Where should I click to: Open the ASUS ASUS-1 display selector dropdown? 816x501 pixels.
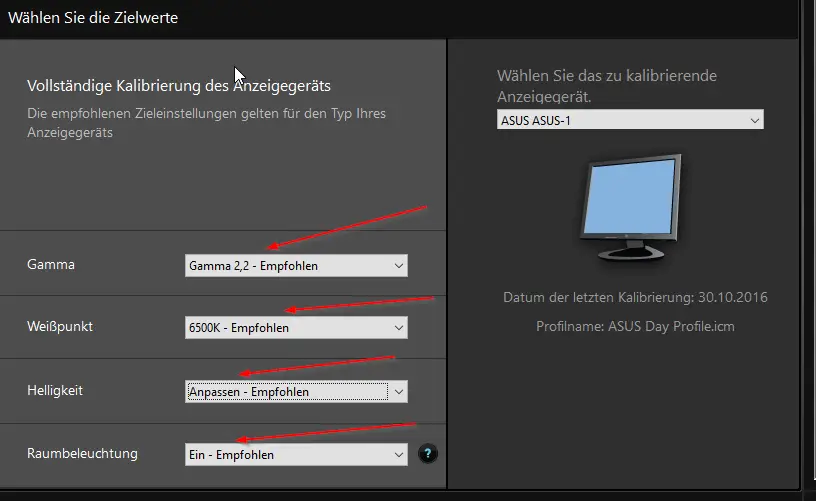coord(630,120)
